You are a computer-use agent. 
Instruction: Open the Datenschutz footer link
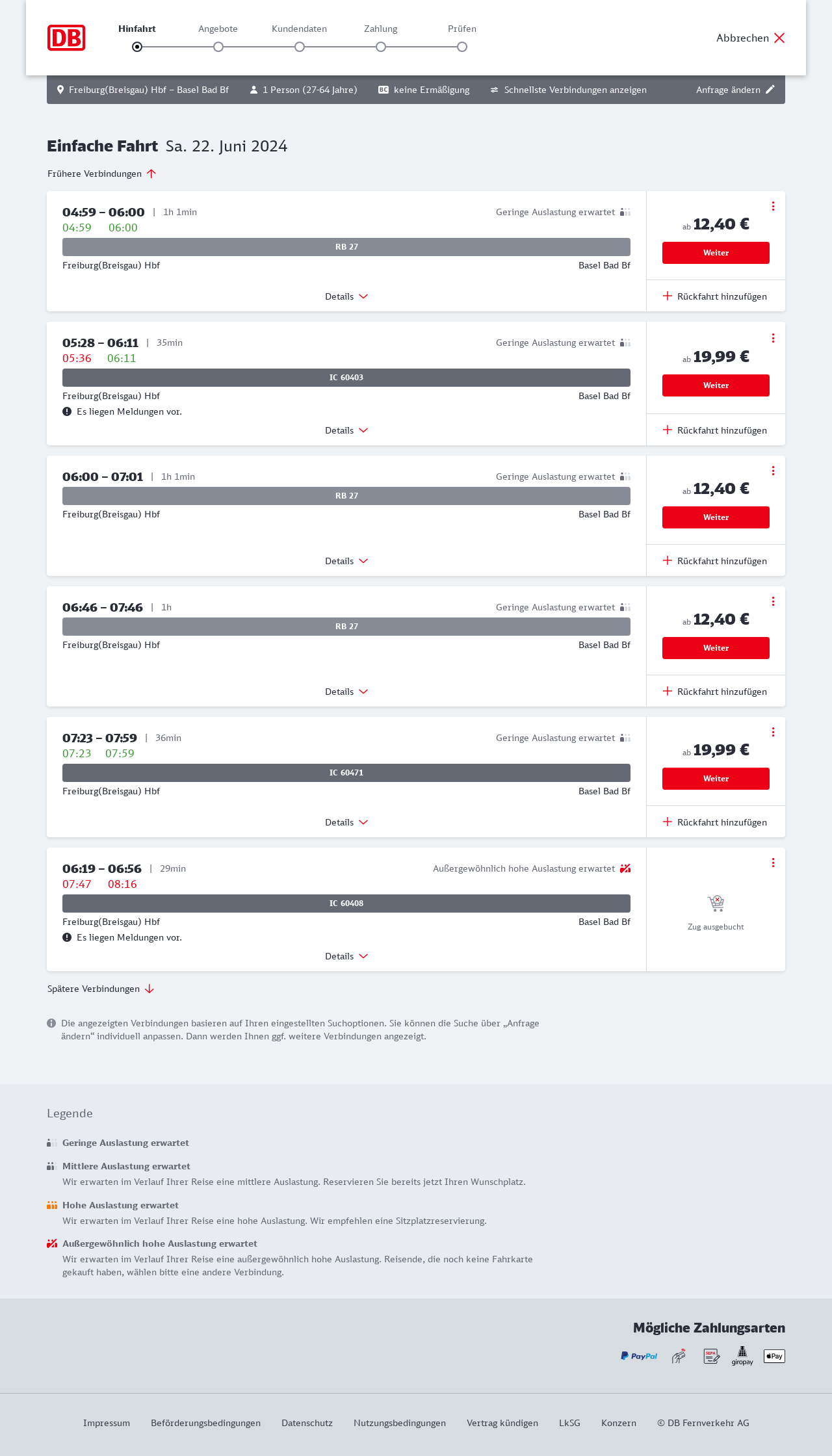(x=307, y=1423)
